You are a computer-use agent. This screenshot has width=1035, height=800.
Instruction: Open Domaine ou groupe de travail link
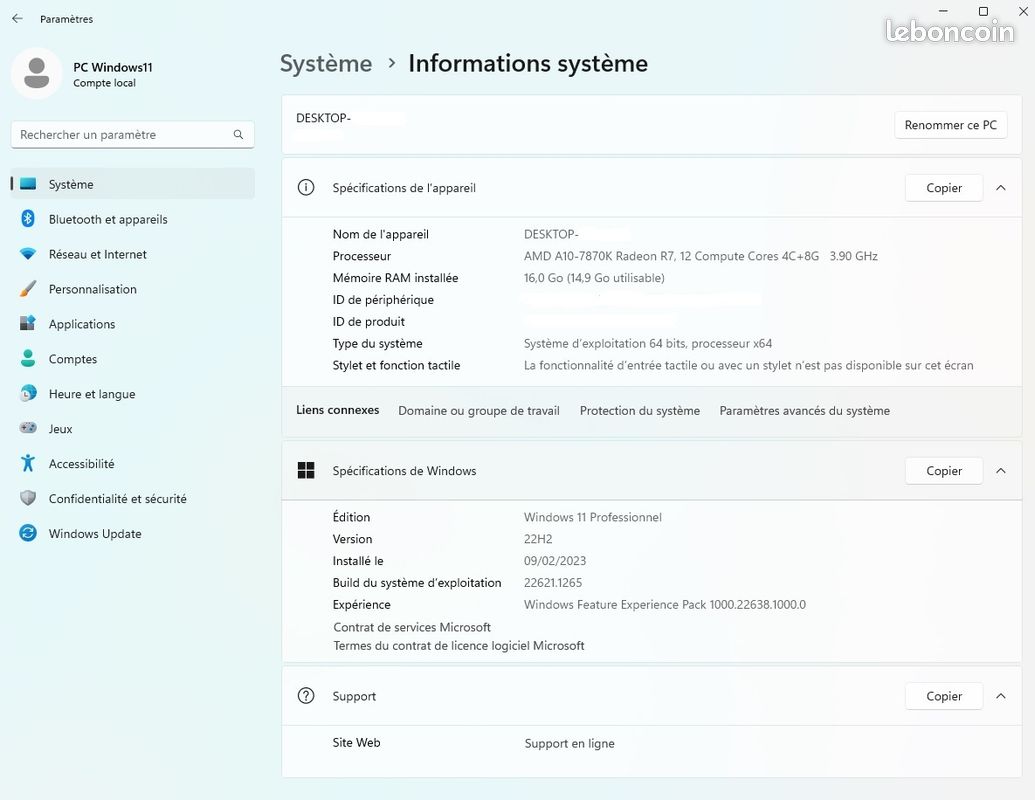[479, 411]
